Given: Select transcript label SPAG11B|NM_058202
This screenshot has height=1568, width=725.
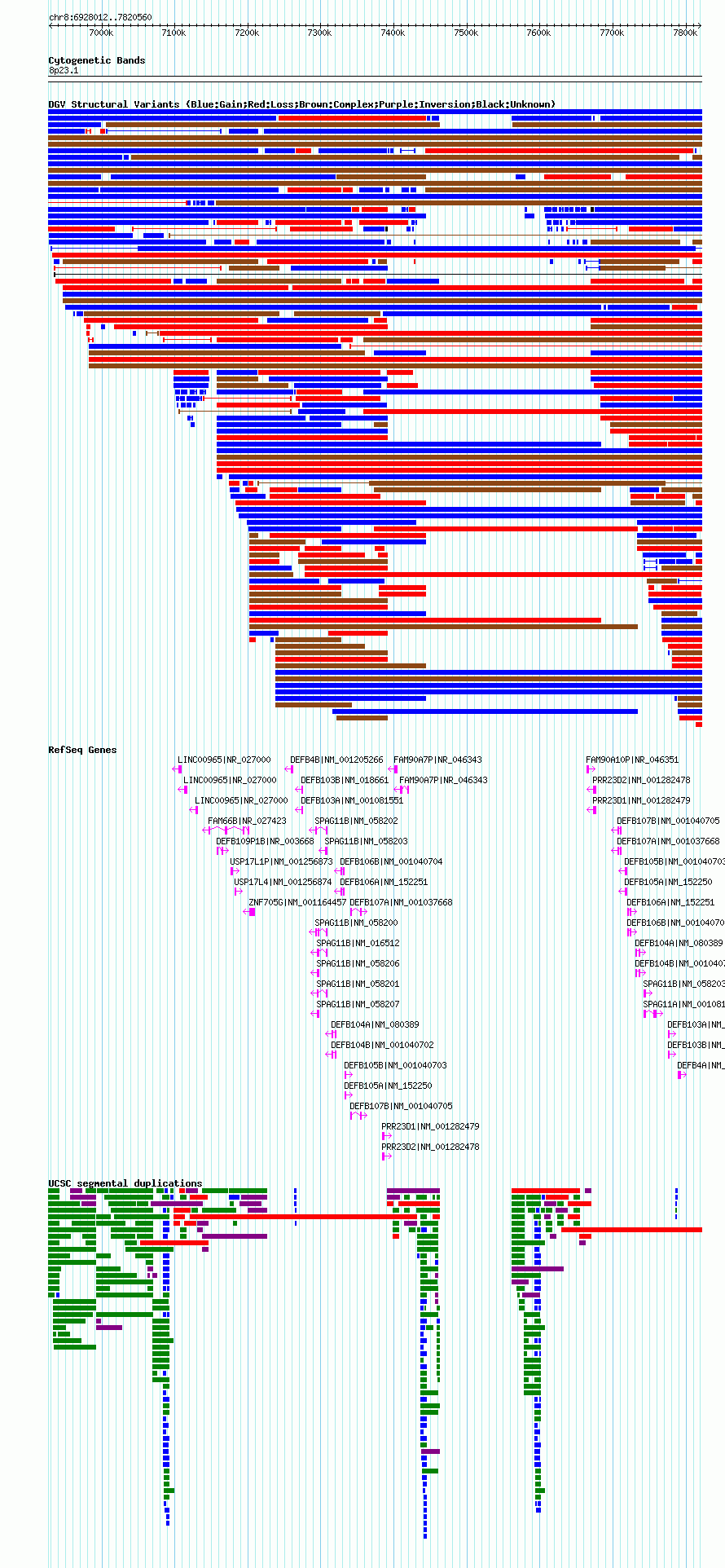Looking at the screenshot, I should pos(356,821).
